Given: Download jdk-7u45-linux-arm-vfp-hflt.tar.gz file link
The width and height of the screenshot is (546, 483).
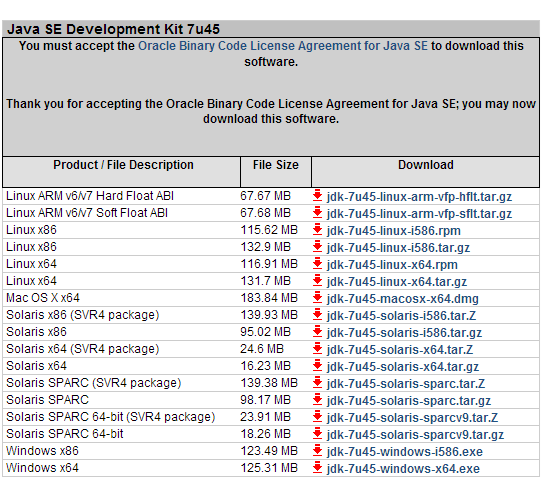Looking at the screenshot, I should coord(419,197).
